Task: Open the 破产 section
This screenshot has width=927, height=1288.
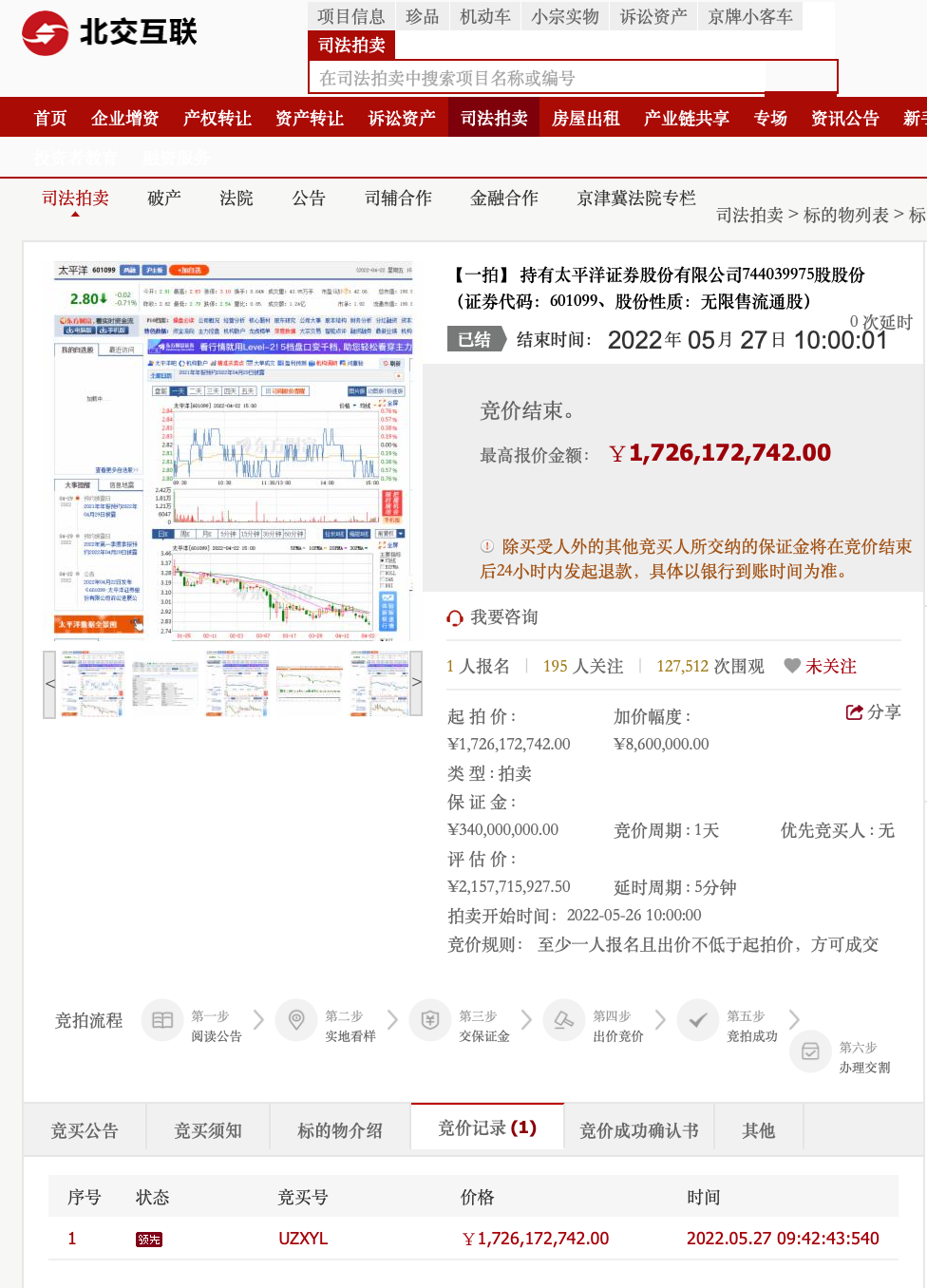Action: click(163, 197)
